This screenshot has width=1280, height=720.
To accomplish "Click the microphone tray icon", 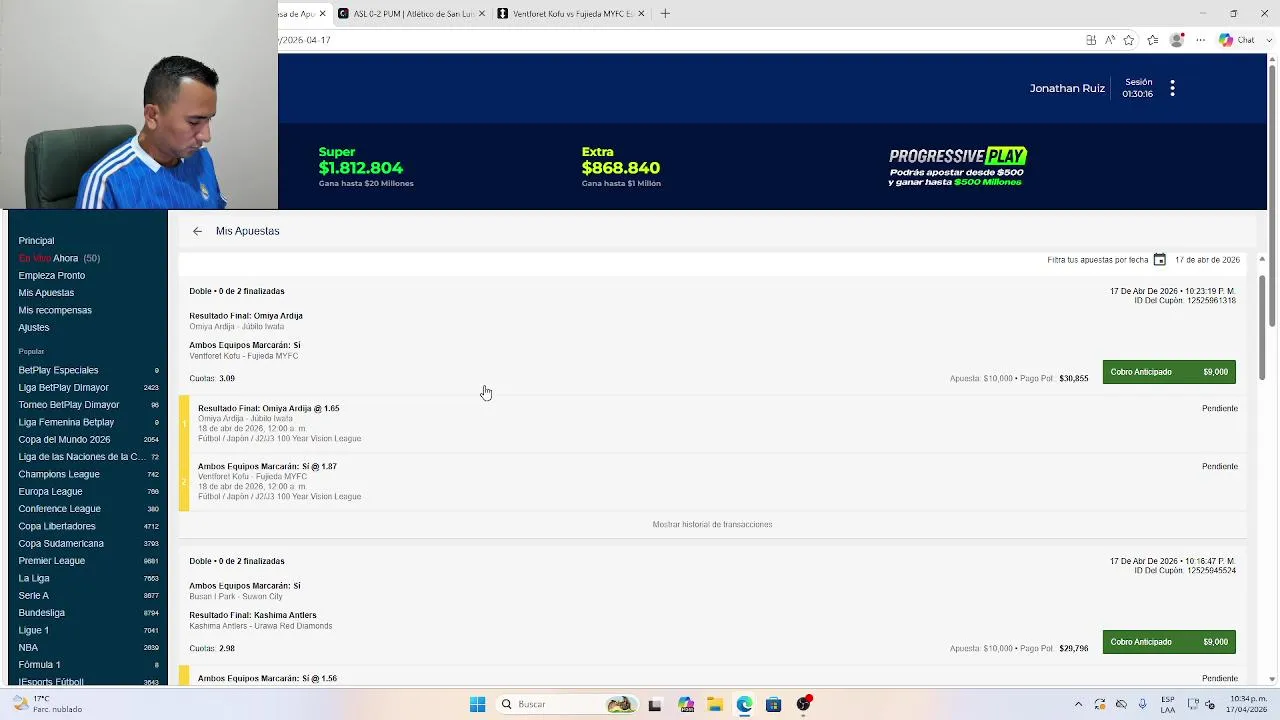I will coord(1142,704).
